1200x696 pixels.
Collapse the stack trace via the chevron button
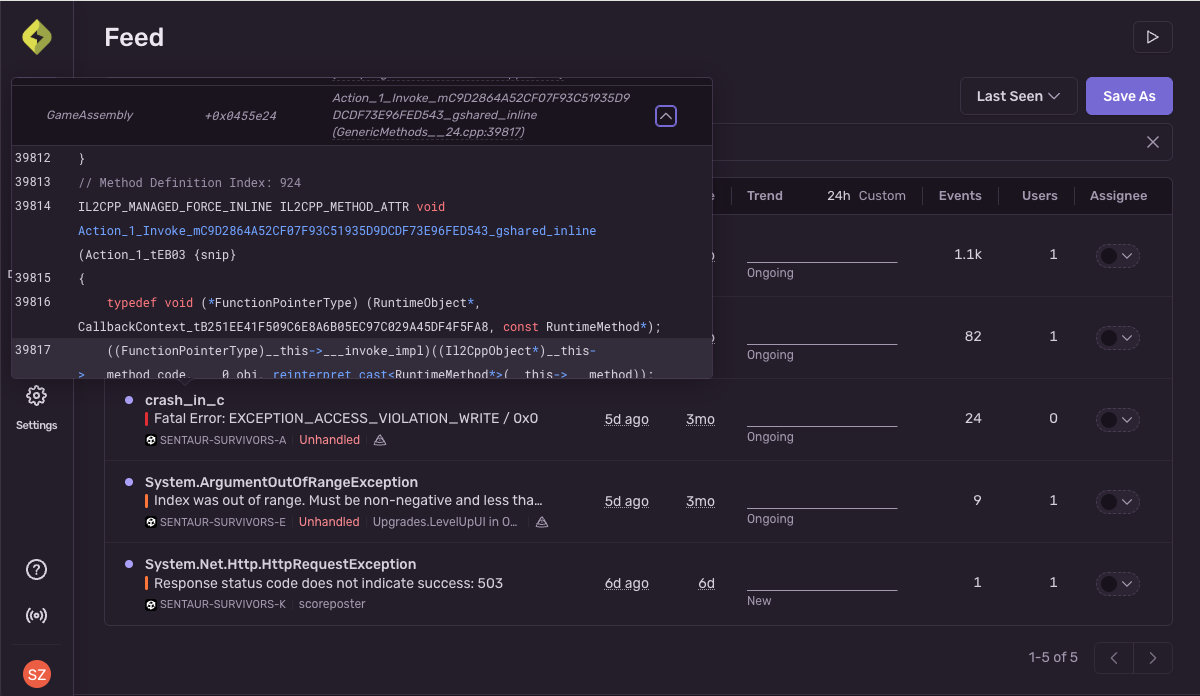pos(666,116)
